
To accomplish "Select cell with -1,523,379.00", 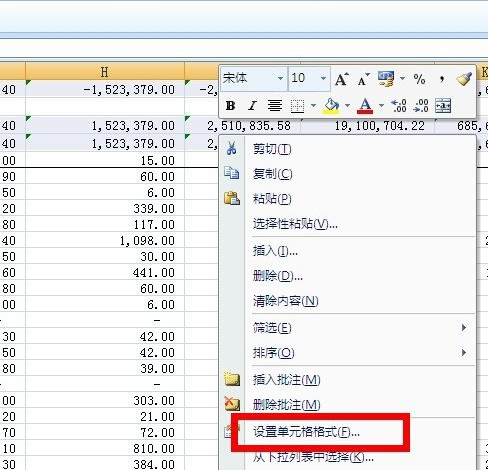I will point(105,89).
